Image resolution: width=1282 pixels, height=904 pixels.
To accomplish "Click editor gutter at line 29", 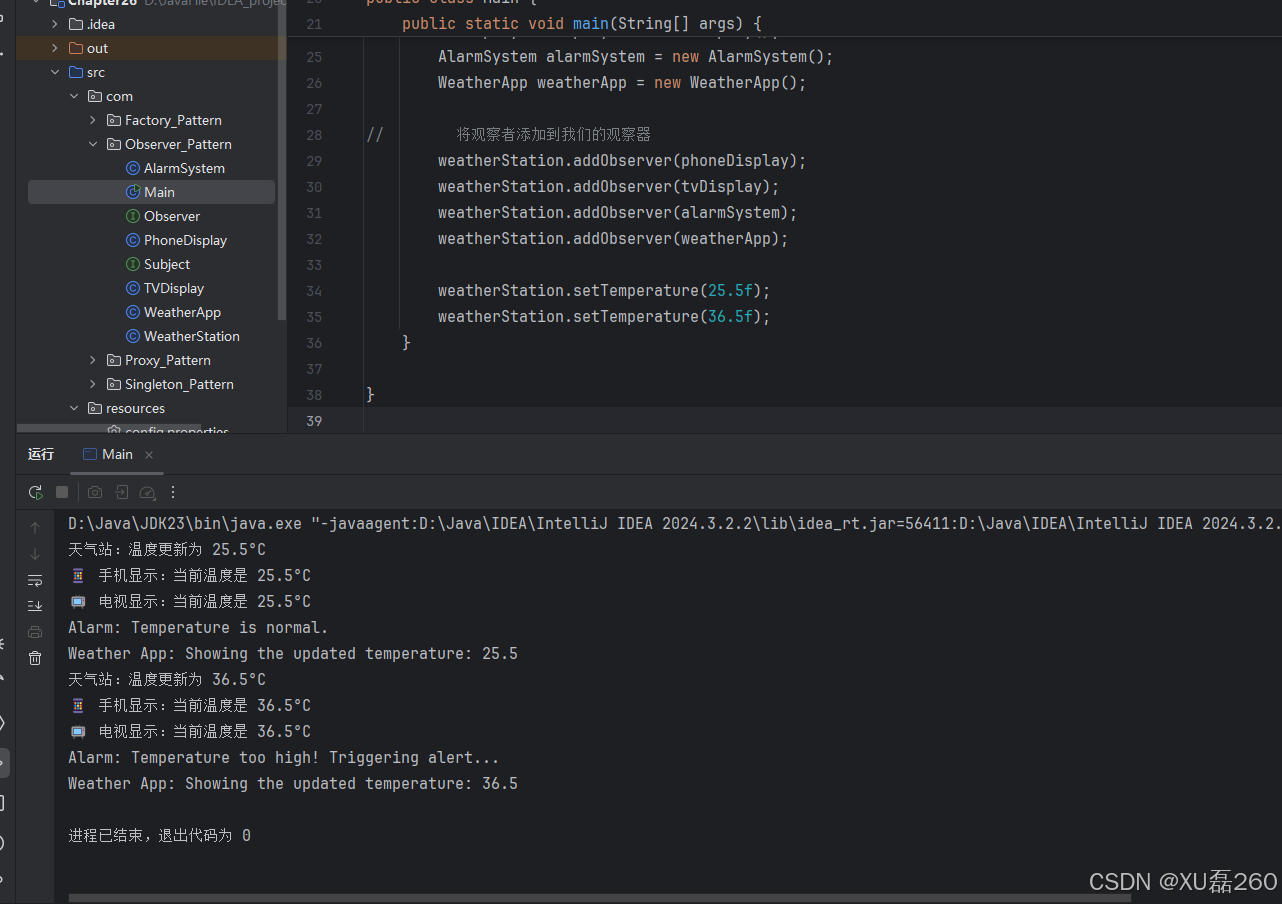I will [314, 161].
